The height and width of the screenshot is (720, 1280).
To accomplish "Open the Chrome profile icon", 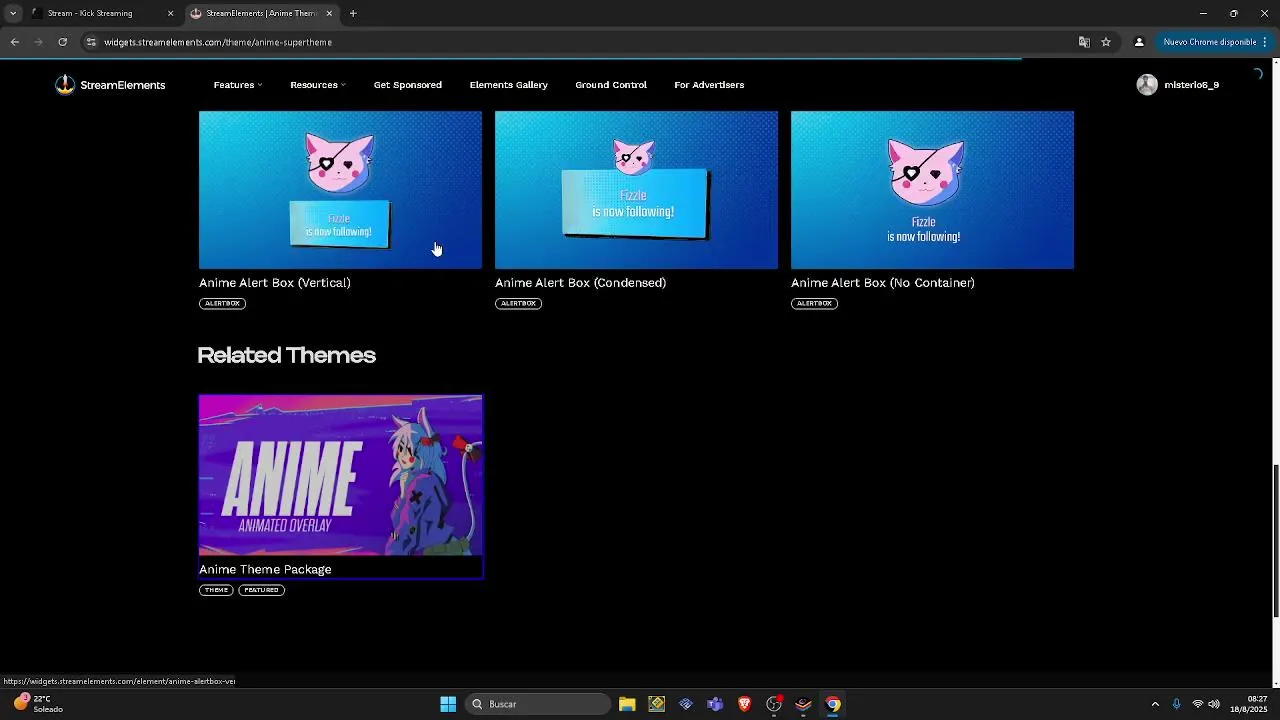I will pos(1139,42).
